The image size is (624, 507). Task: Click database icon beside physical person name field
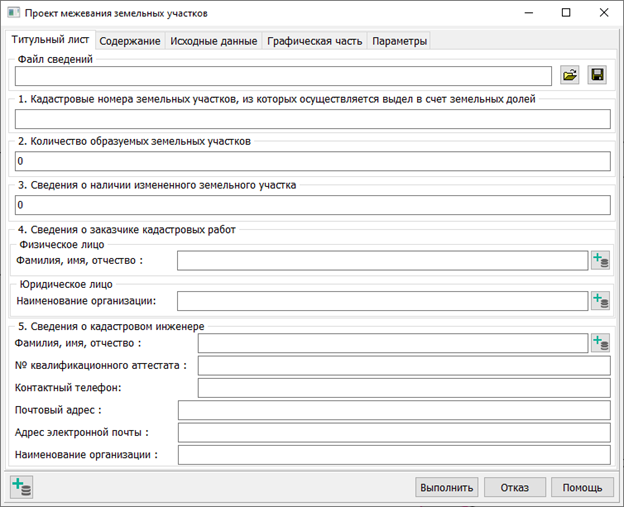pos(600,261)
